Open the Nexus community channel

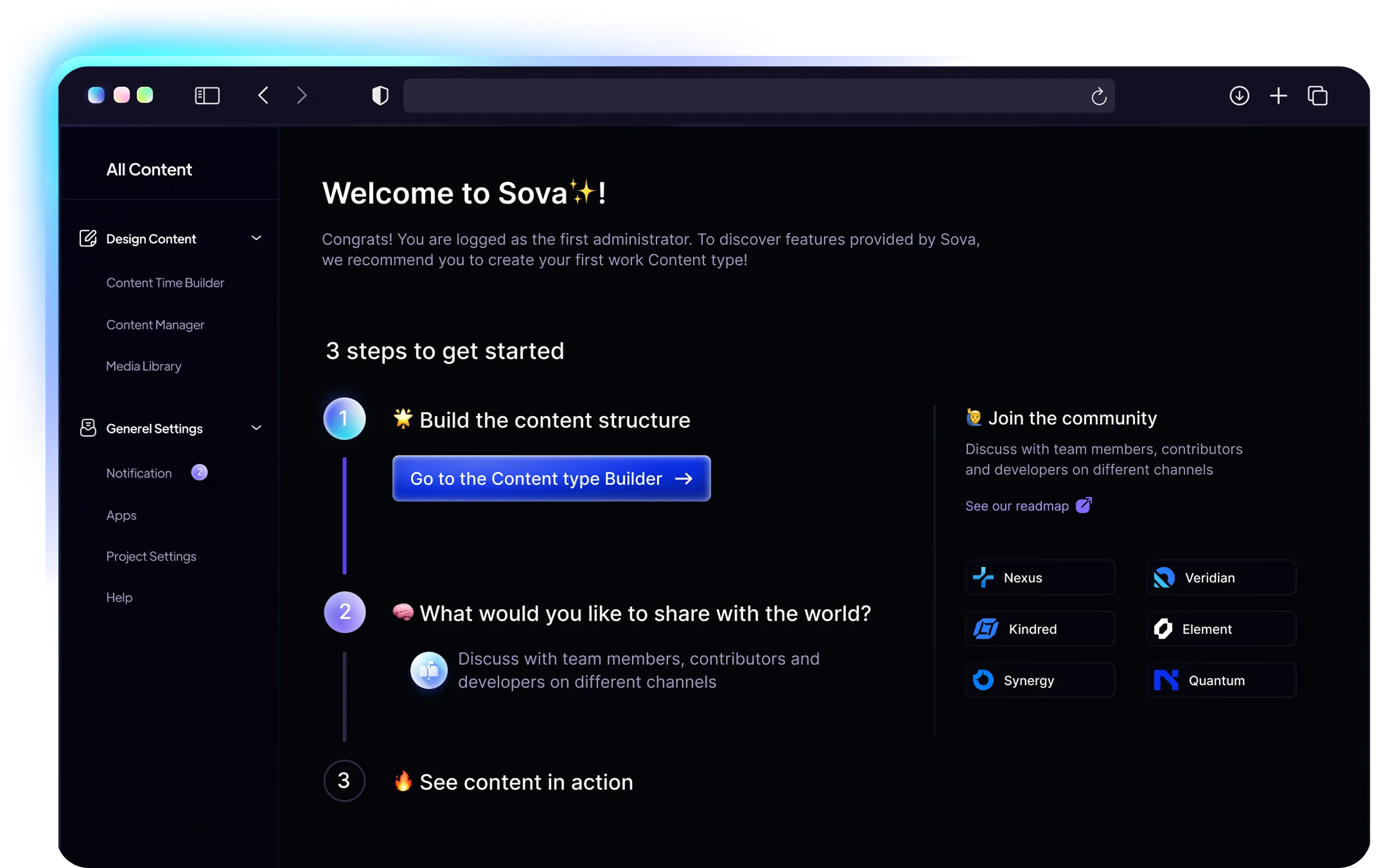1040,577
